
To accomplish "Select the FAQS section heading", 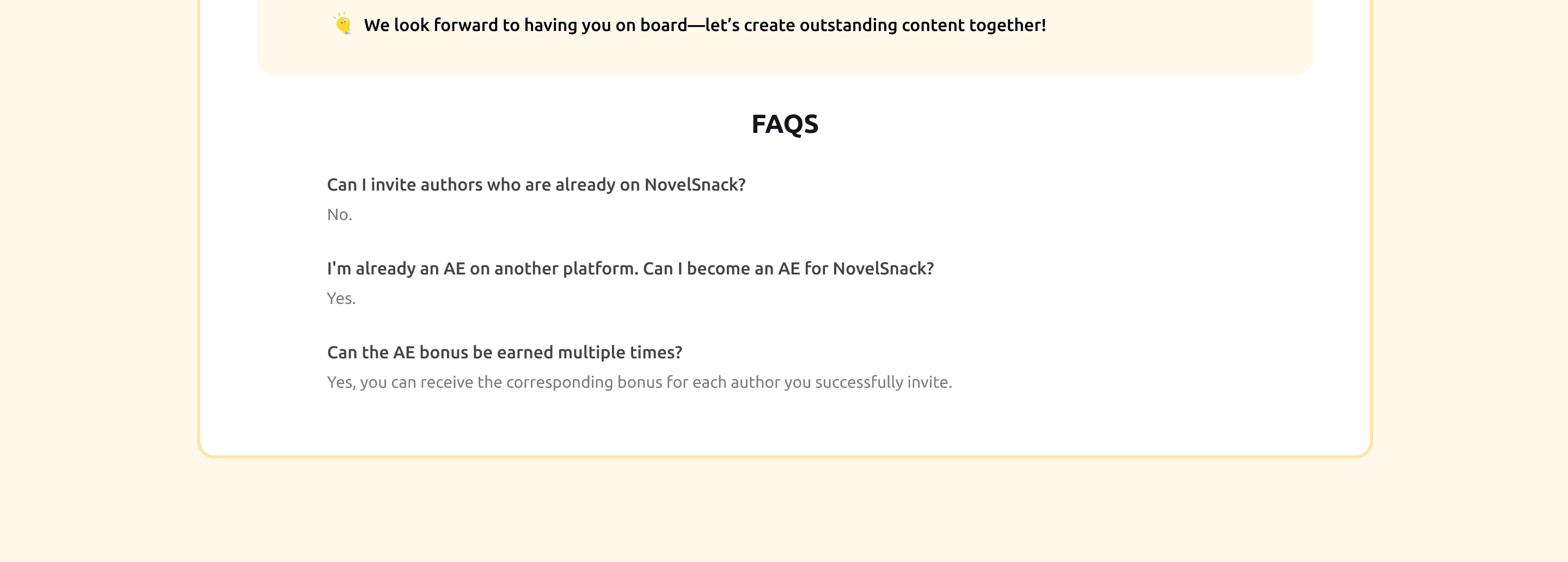I will 784,124.
